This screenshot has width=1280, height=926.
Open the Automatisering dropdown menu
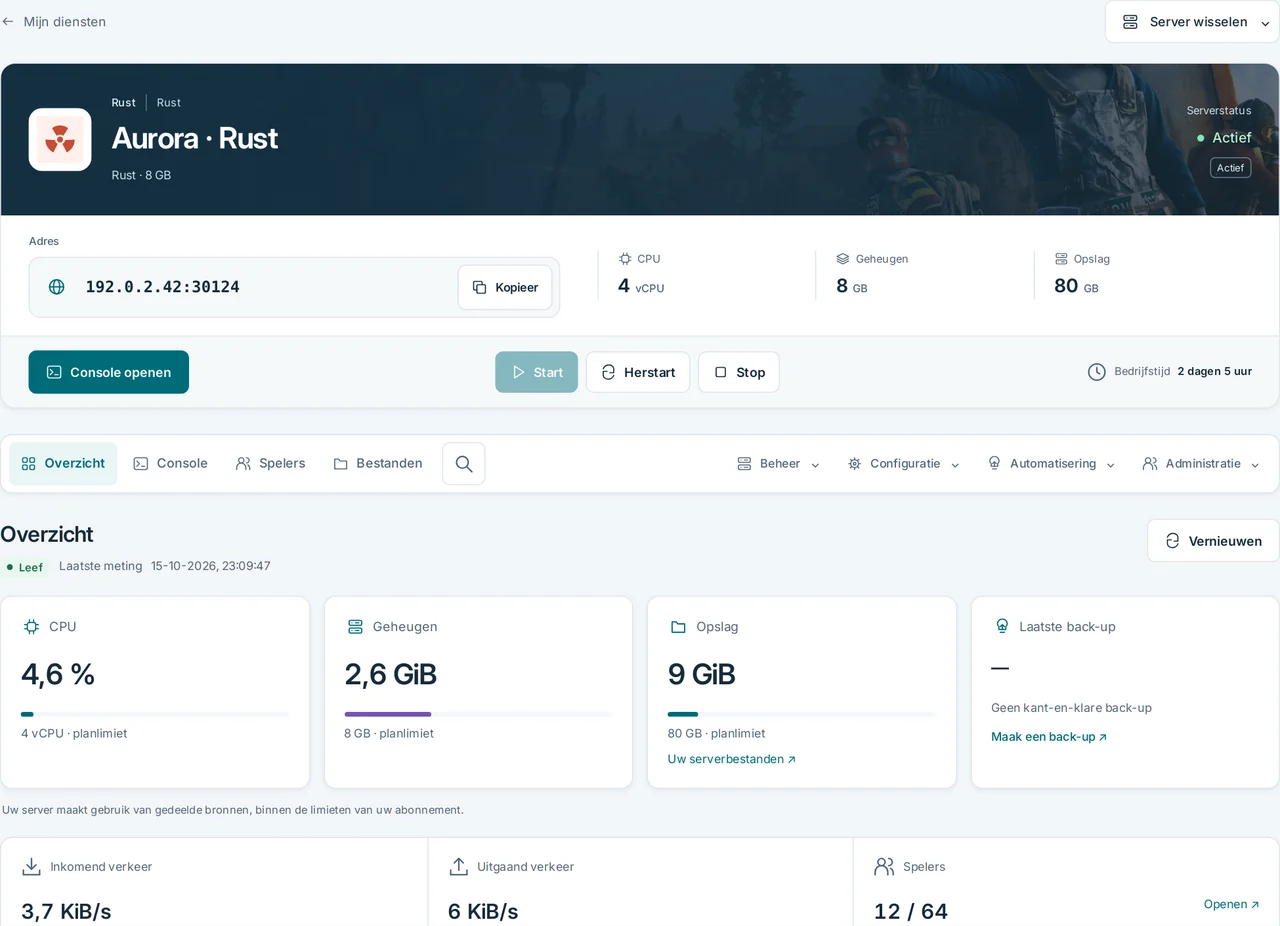click(x=1051, y=464)
